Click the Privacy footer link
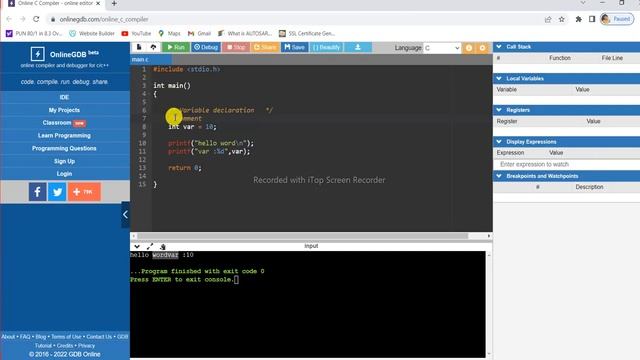640x360 pixels. coord(87,346)
